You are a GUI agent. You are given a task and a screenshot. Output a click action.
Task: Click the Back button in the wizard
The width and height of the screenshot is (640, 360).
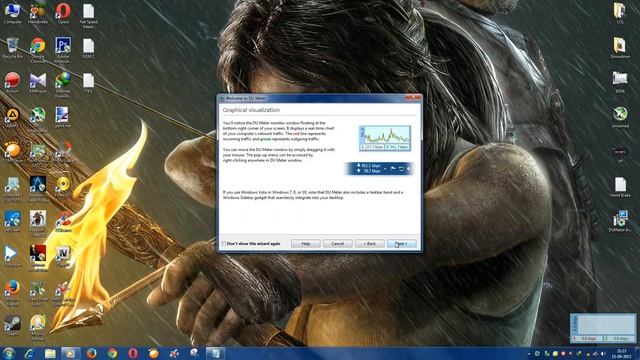(x=370, y=244)
